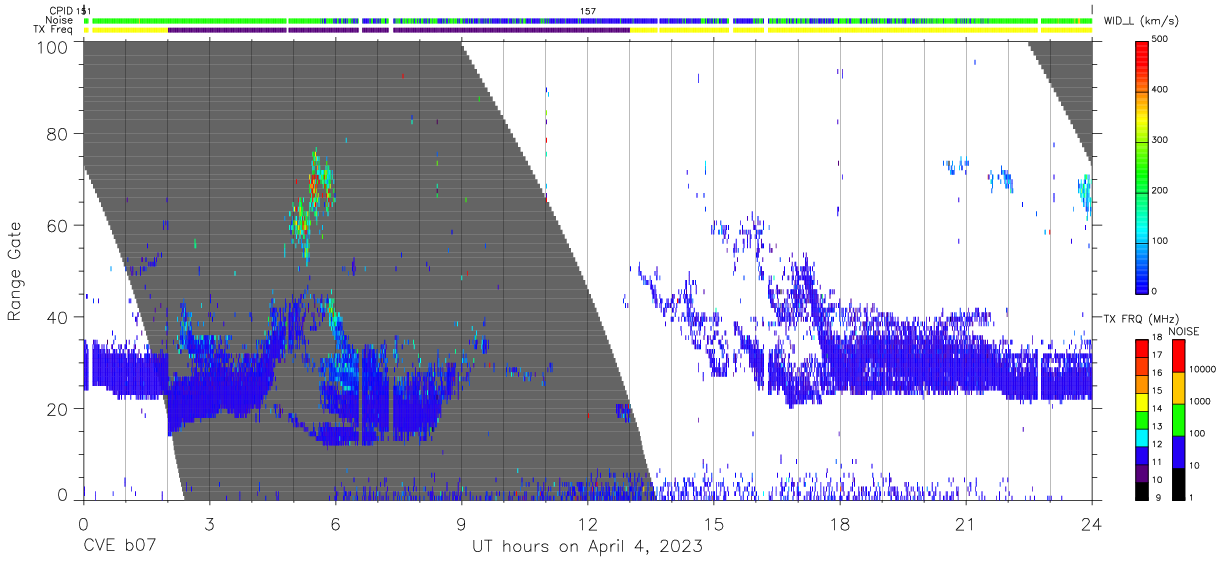Click the cyan echo patch near 24 UT
The image size is (1228, 567).
click(1085, 194)
